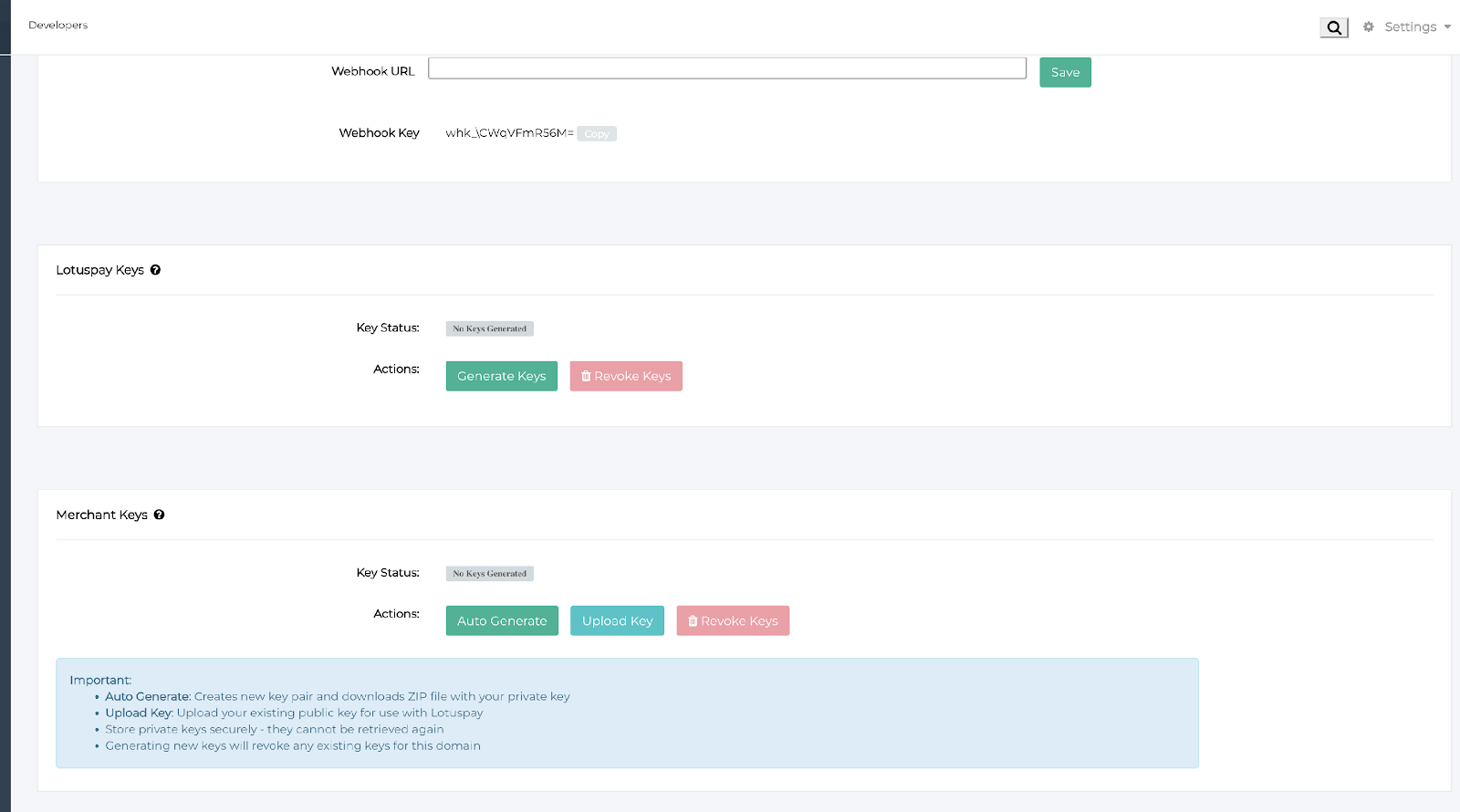
Task: Focus the Webhook URL input field
Action: click(x=726, y=68)
